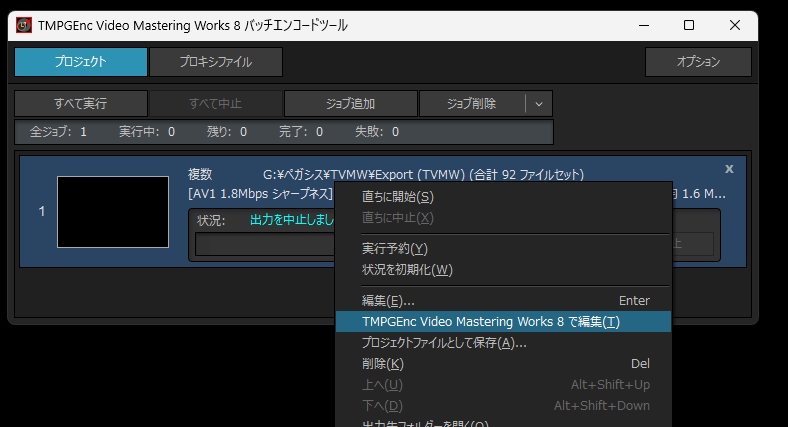Click the TMPGEnc app icon in title bar

pyautogui.click(x=24, y=25)
